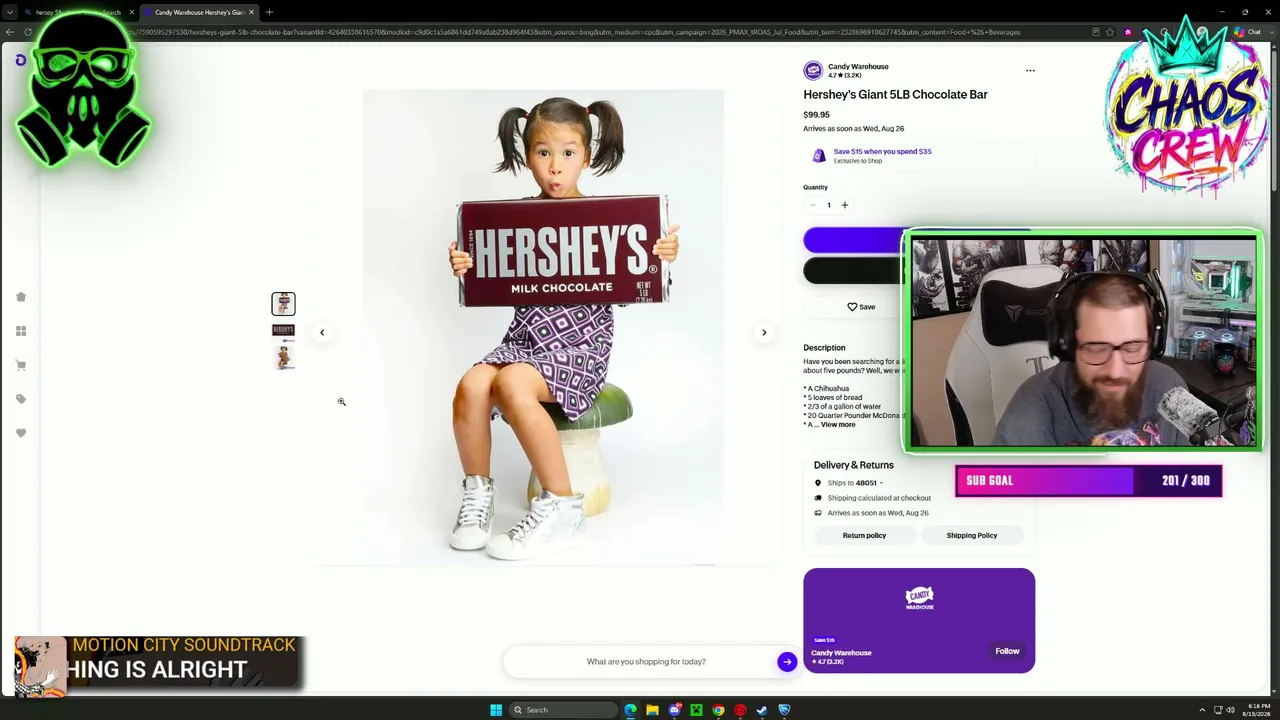Open Steam from the taskbar
1280x720 pixels.
coord(762,710)
